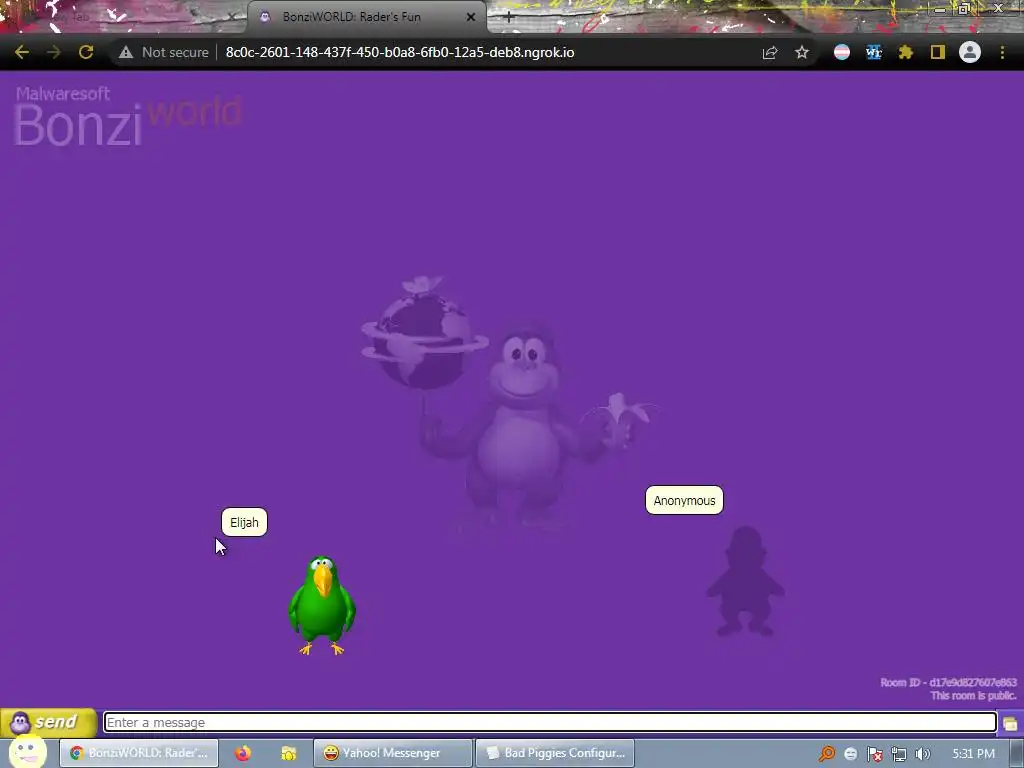The width and height of the screenshot is (1024, 768).
Task: Reload the page with the refresh icon
Action: (x=86, y=52)
